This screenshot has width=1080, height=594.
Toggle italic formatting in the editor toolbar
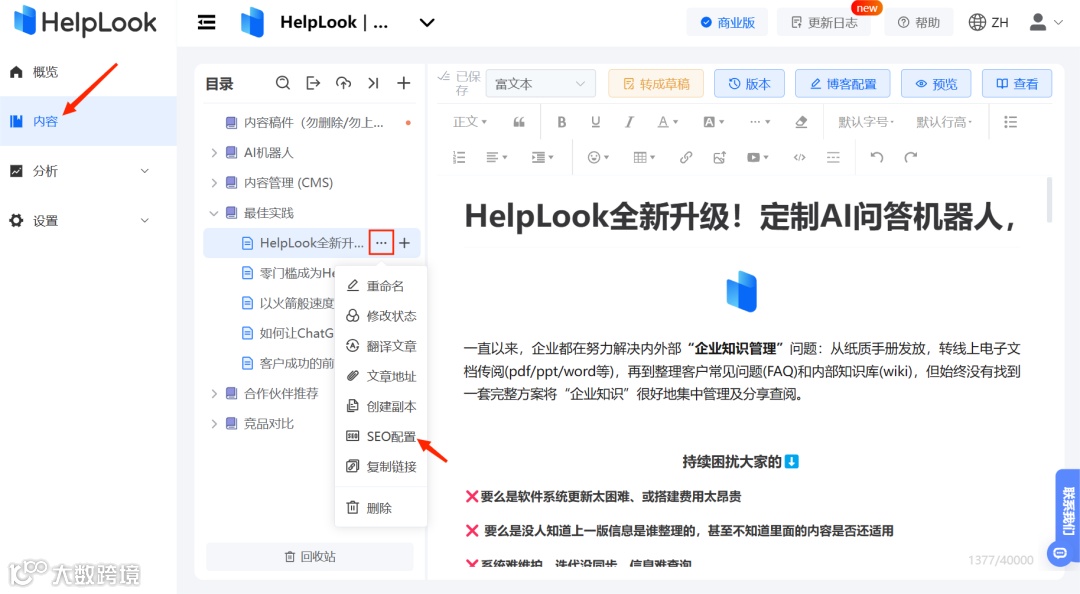click(x=628, y=122)
